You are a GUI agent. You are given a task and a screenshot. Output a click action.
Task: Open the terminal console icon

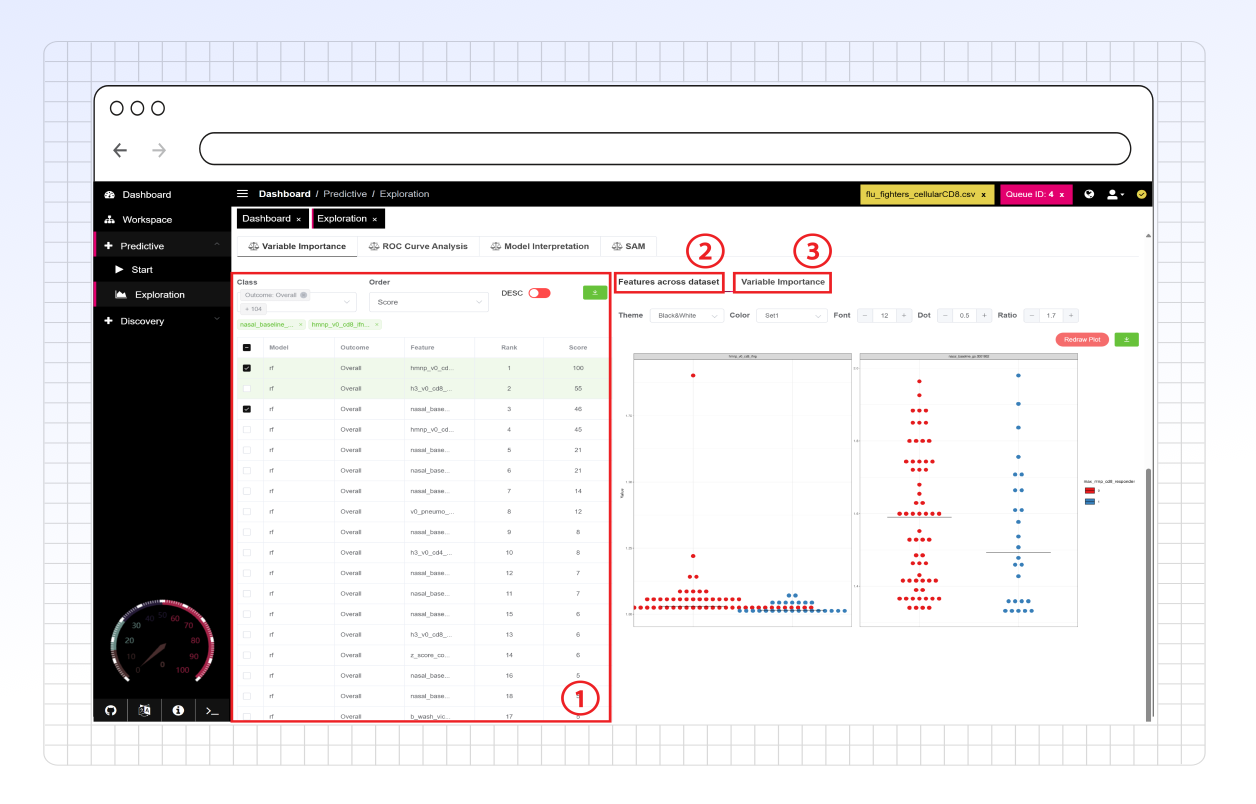(x=212, y=710)
